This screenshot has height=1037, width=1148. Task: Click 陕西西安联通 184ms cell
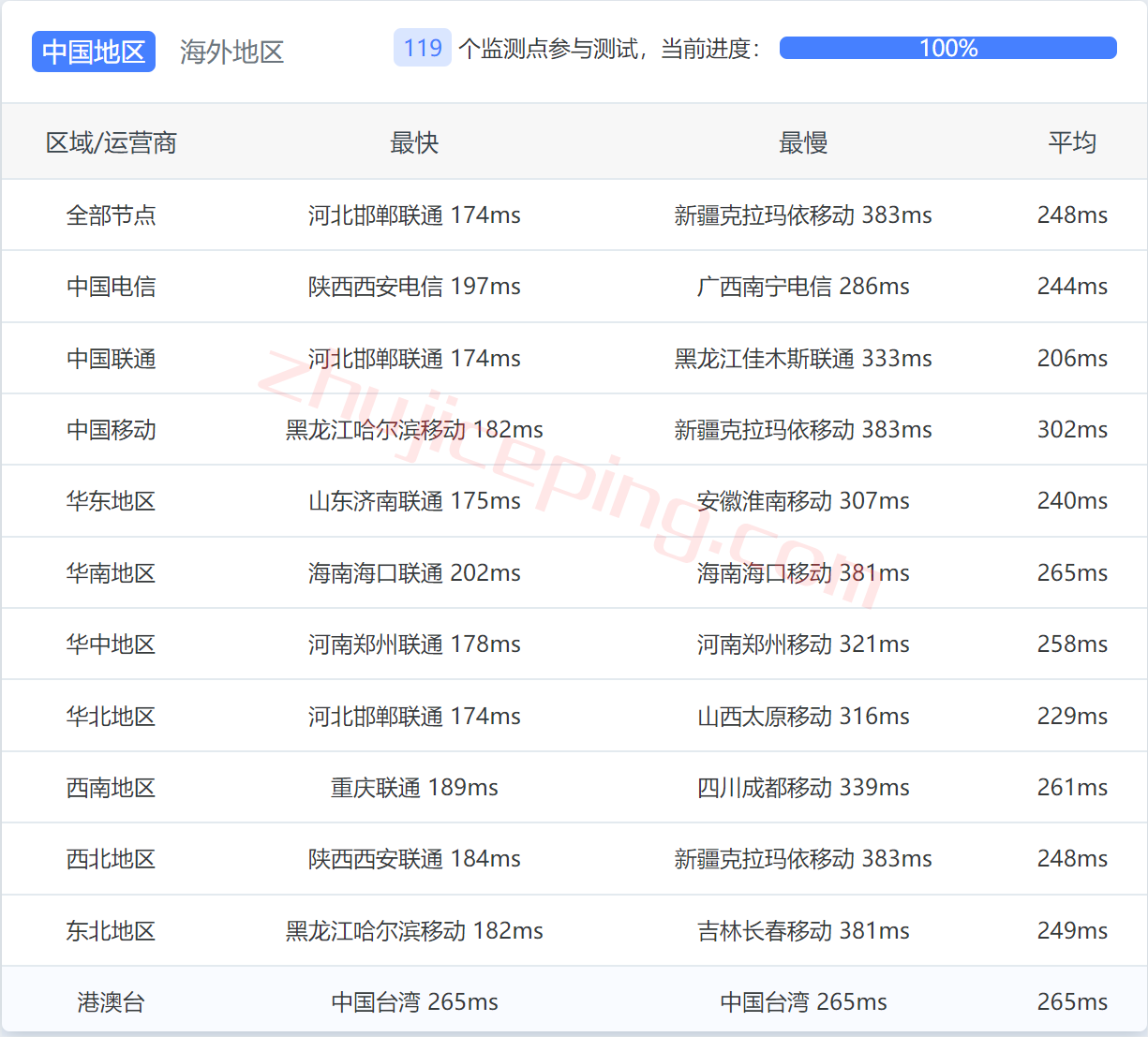[414, 859]
